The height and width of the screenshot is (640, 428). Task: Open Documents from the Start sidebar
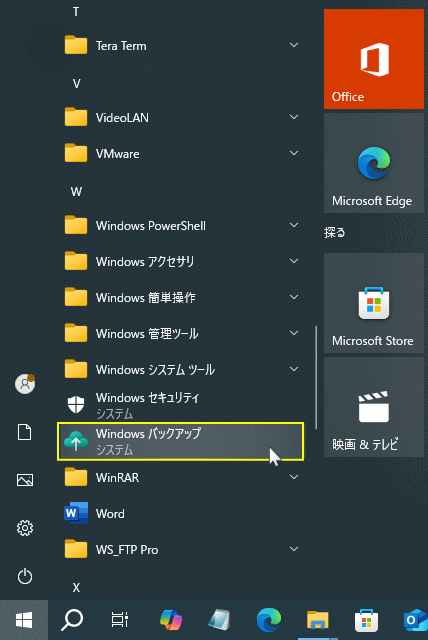point(24,432)
